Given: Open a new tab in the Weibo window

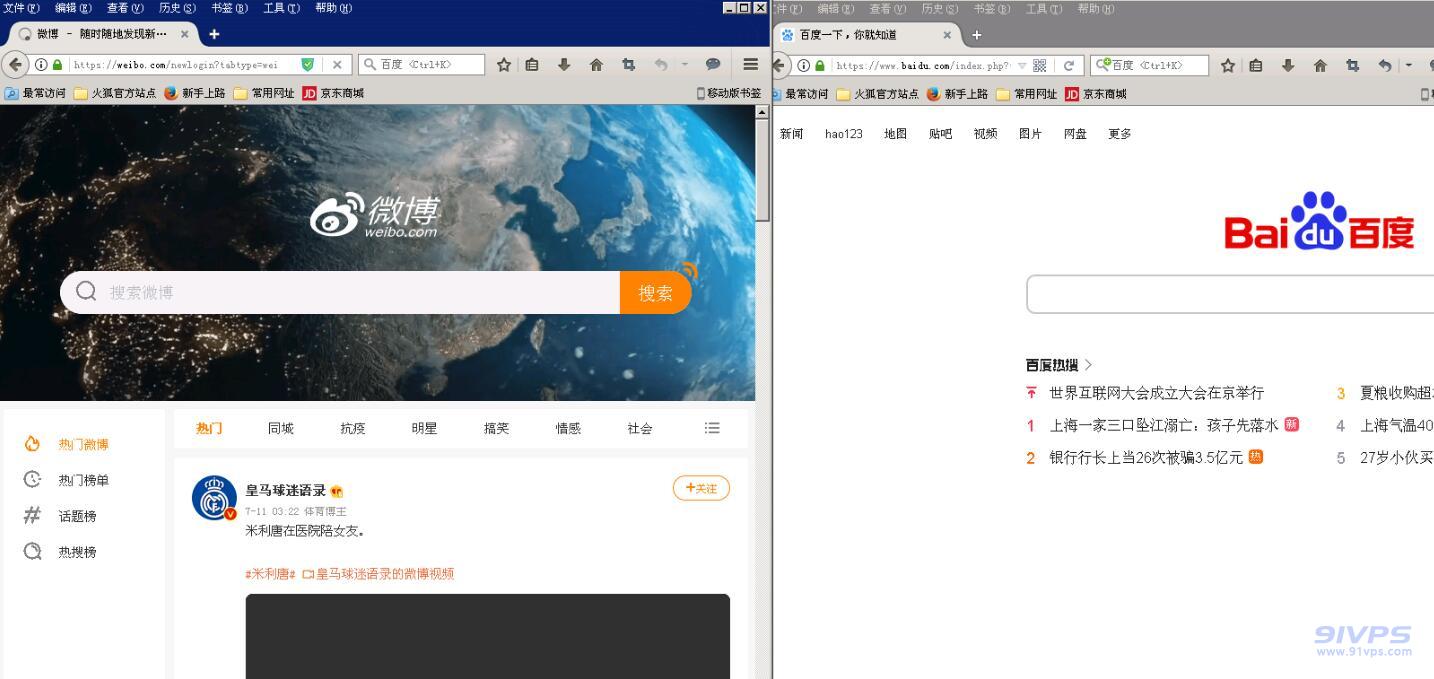Looking at the screenshot, I should point(214,34).
